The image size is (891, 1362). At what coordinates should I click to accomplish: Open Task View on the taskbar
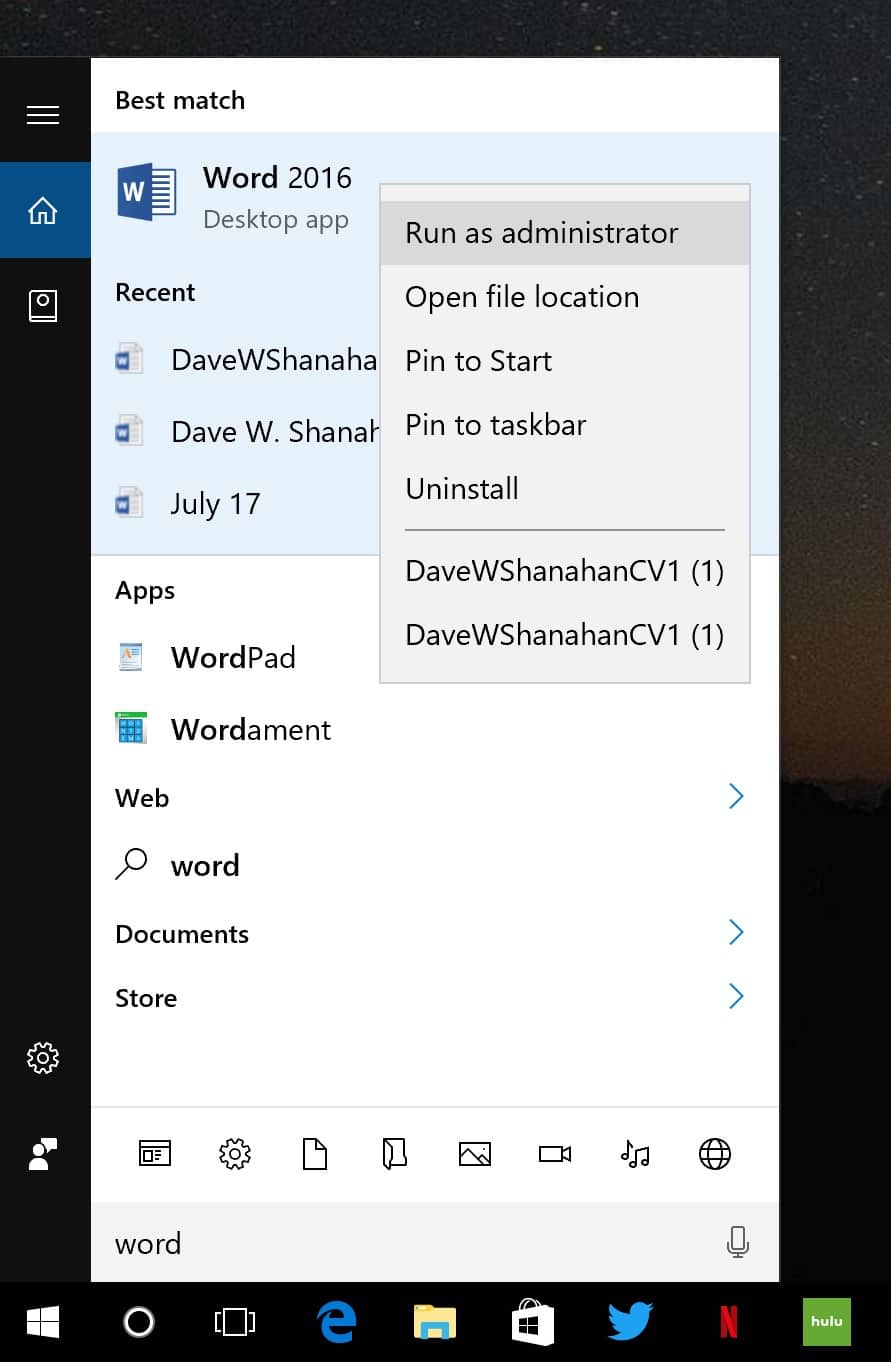[x=235, y=1322]
